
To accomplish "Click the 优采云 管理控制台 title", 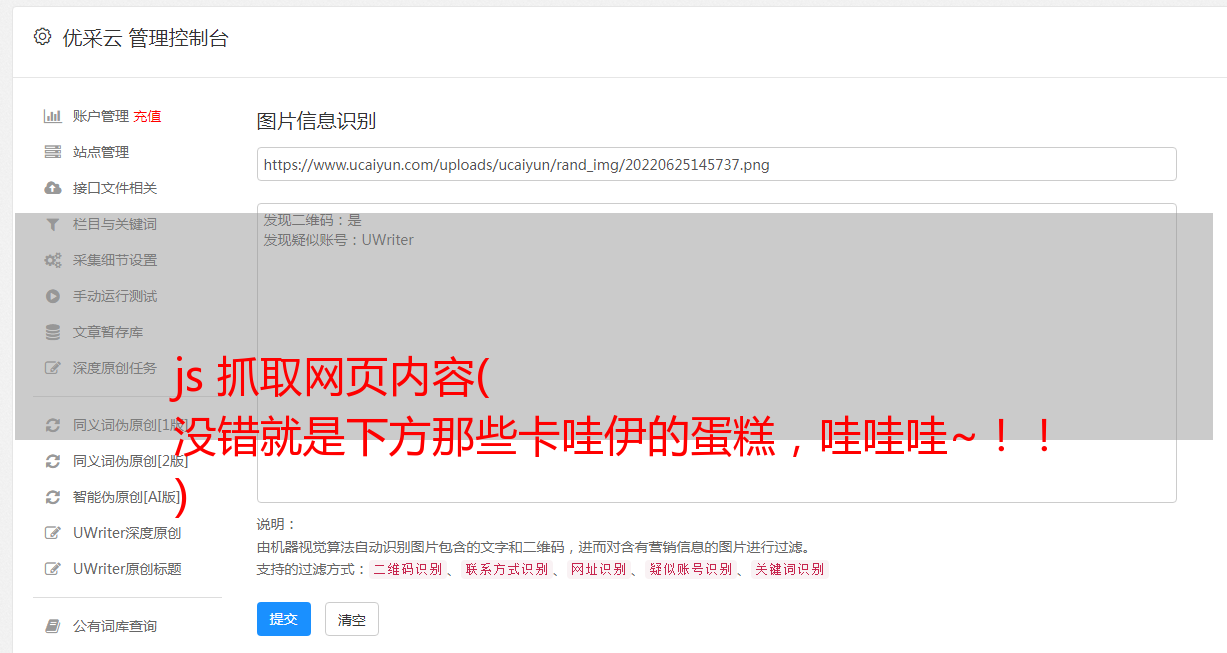I will tap(145, 38).
